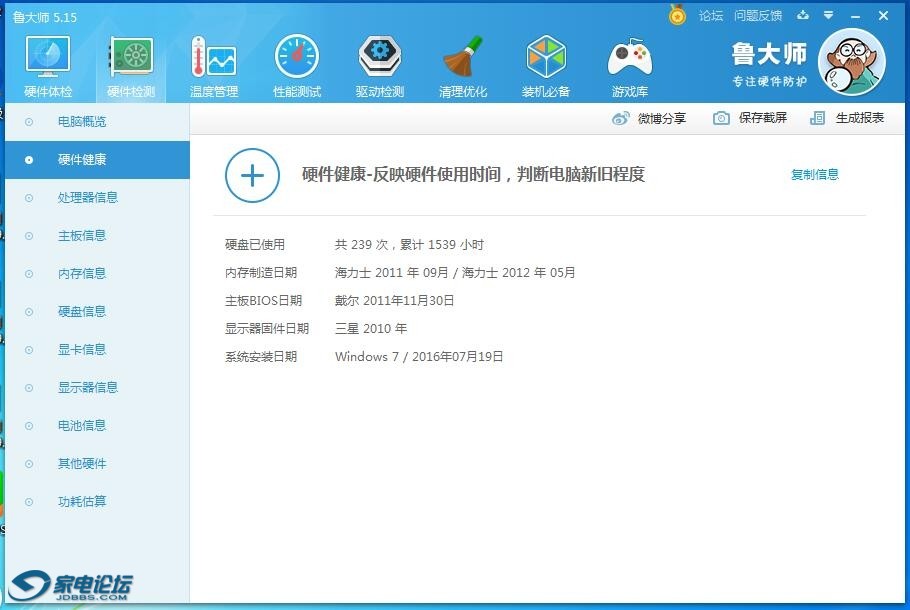
Task: Click the camera icon for screenshot
Action: click(721, 118)
